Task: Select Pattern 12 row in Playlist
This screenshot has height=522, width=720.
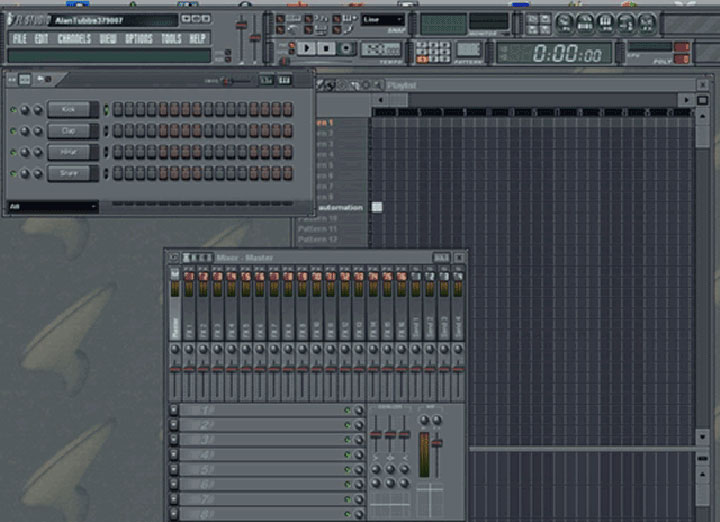Action: point(331,239)
